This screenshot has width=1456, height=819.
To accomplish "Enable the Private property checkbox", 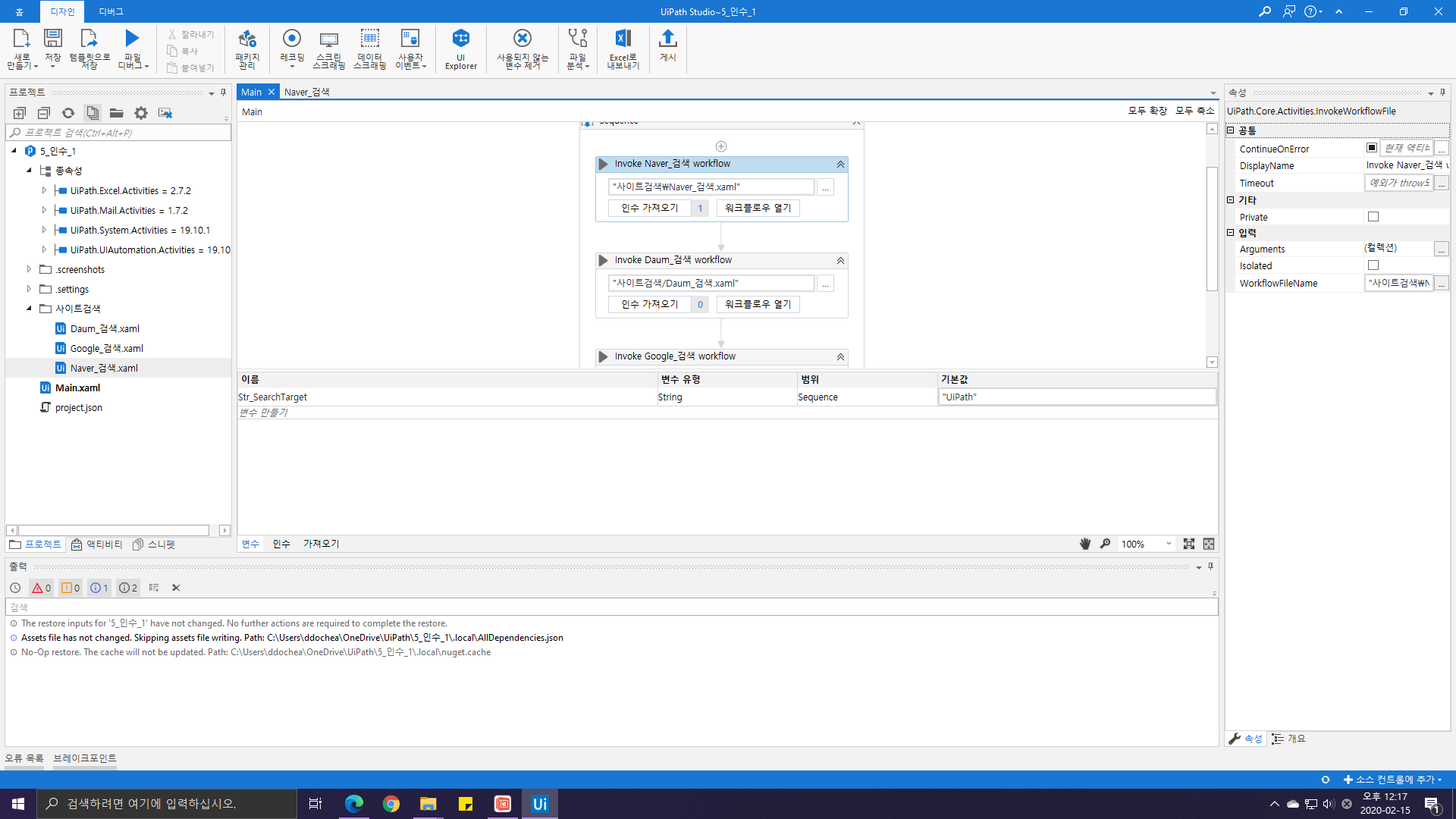I will (x=1373, y=217).
